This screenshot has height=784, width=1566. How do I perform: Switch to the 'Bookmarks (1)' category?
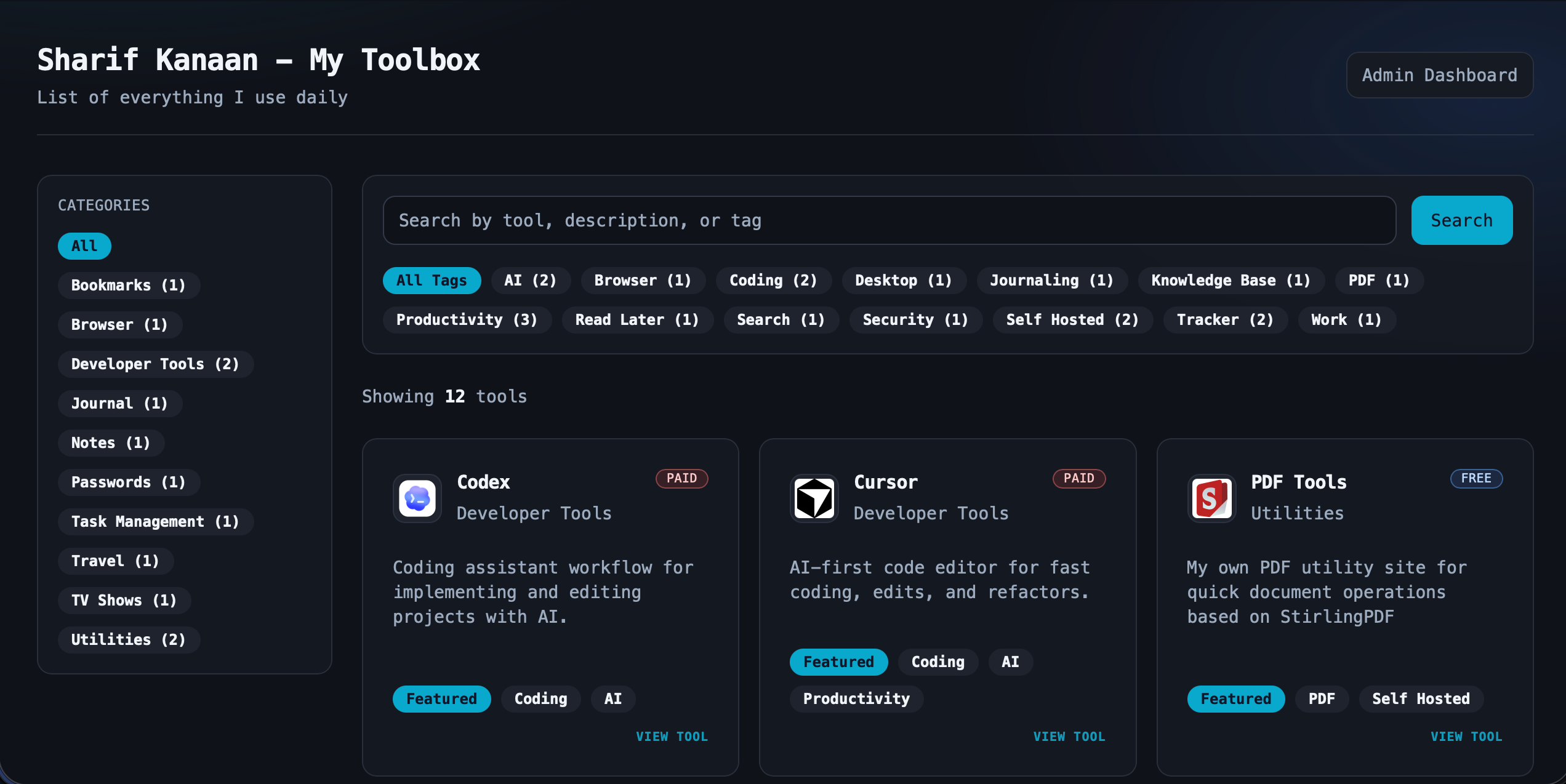click(x=128, y=285)
